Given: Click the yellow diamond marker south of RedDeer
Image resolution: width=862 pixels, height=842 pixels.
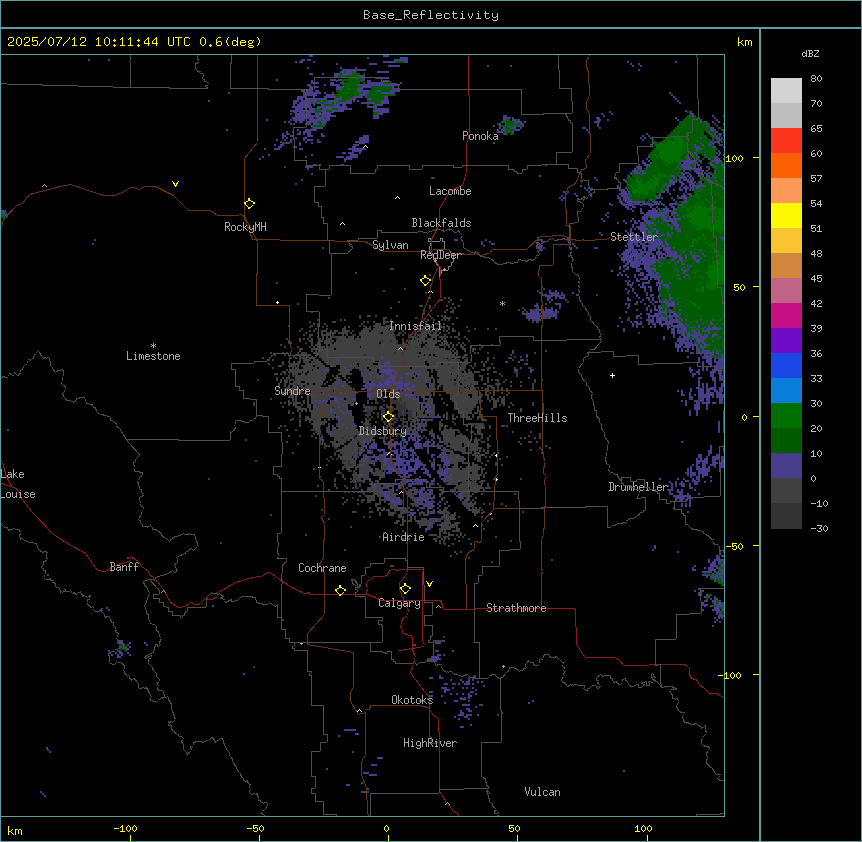Looking at the screenshot, I should pos(426,281).
